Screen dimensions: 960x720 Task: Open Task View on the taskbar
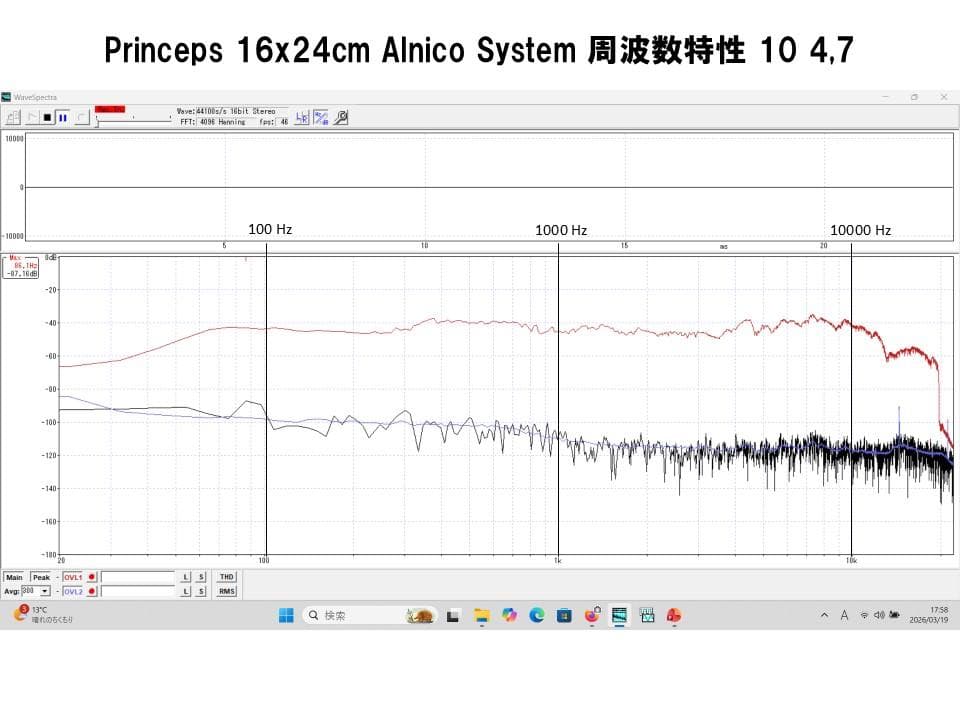(453, 616)
